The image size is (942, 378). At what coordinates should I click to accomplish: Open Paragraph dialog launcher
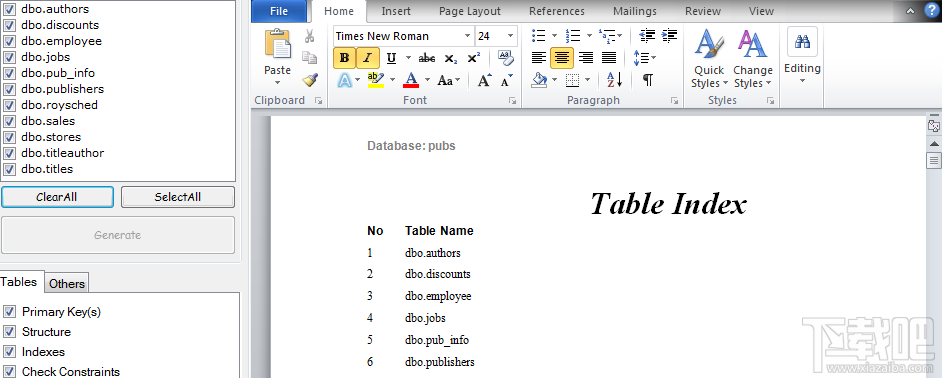[674, 102]
